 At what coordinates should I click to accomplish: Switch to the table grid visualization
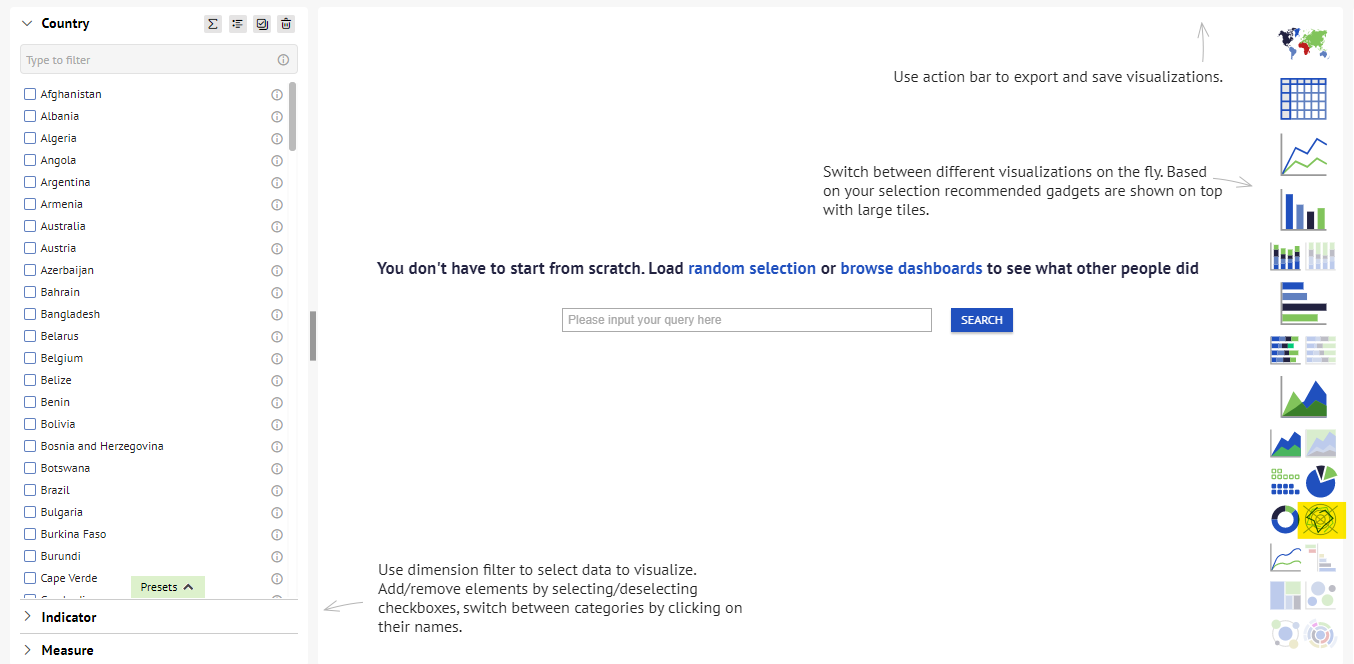pos(1303,99)
